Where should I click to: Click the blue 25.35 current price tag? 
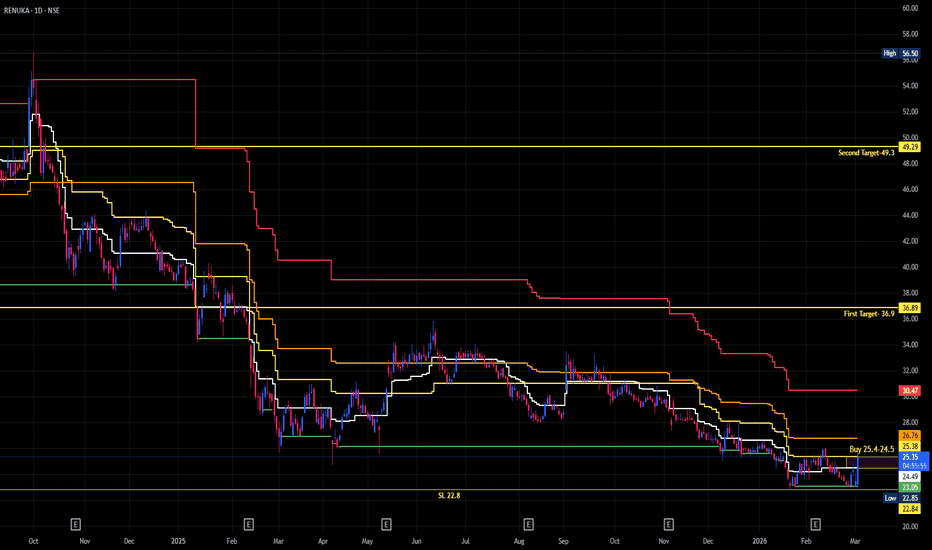click(913, 461)
